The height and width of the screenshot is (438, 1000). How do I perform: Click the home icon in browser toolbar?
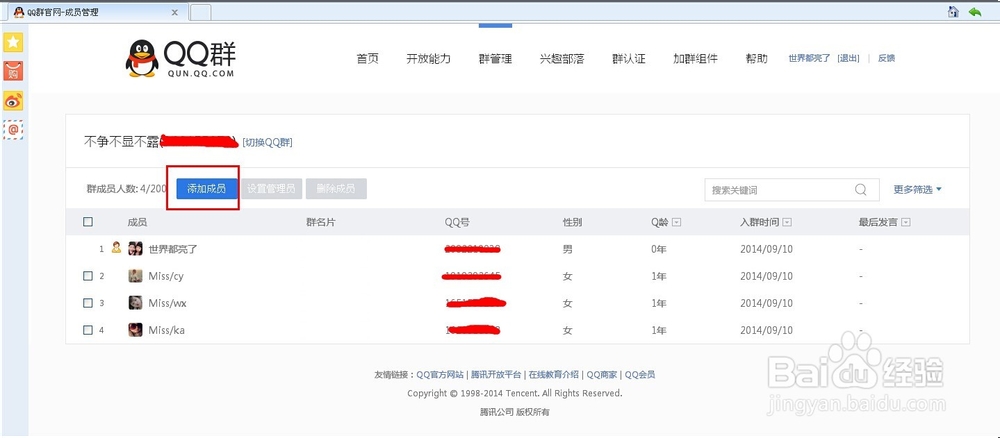pyautogui.click(x=953, y=11)
